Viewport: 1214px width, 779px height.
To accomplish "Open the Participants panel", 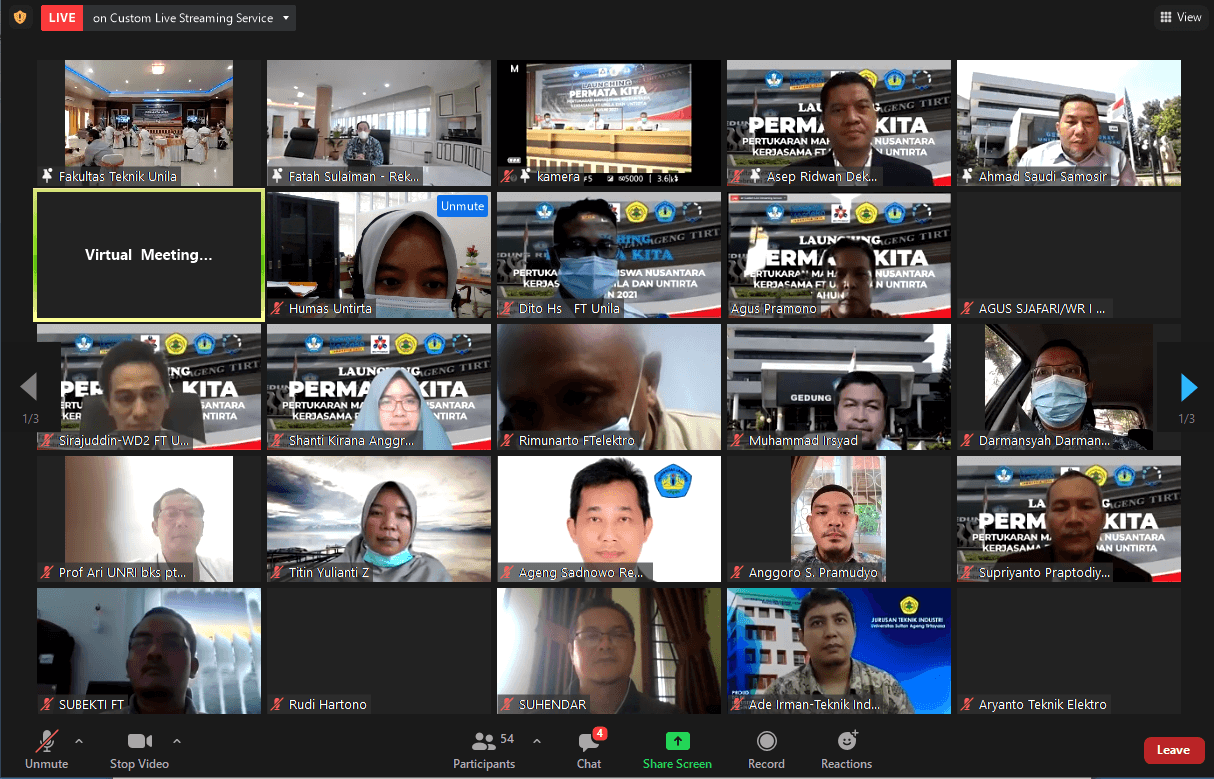I will pos(484,748).
